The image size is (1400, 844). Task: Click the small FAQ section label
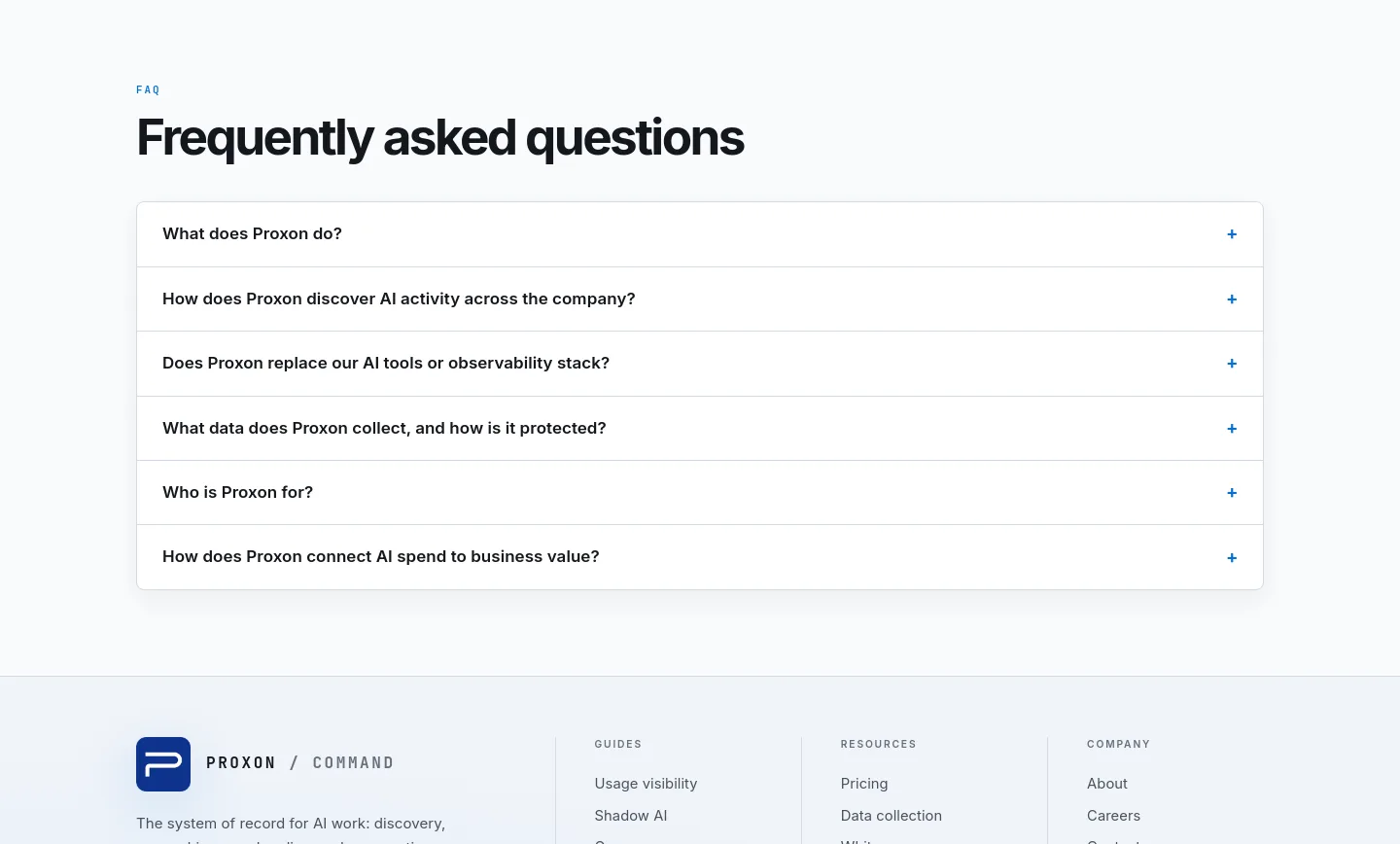click(148, 90)
